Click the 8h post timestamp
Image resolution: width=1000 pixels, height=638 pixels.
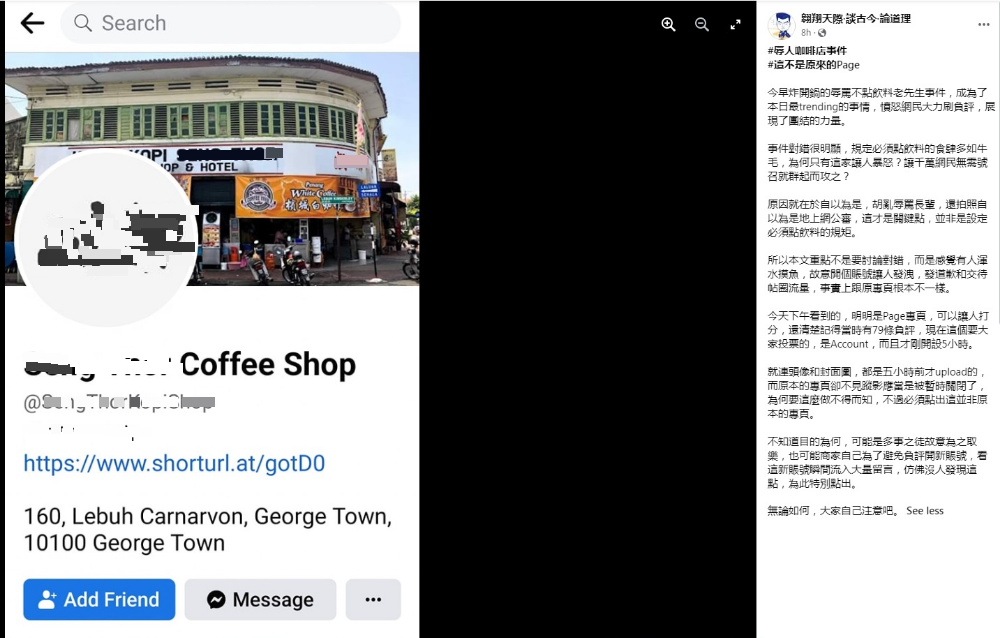pyautogui.click(x=806, y=33)
